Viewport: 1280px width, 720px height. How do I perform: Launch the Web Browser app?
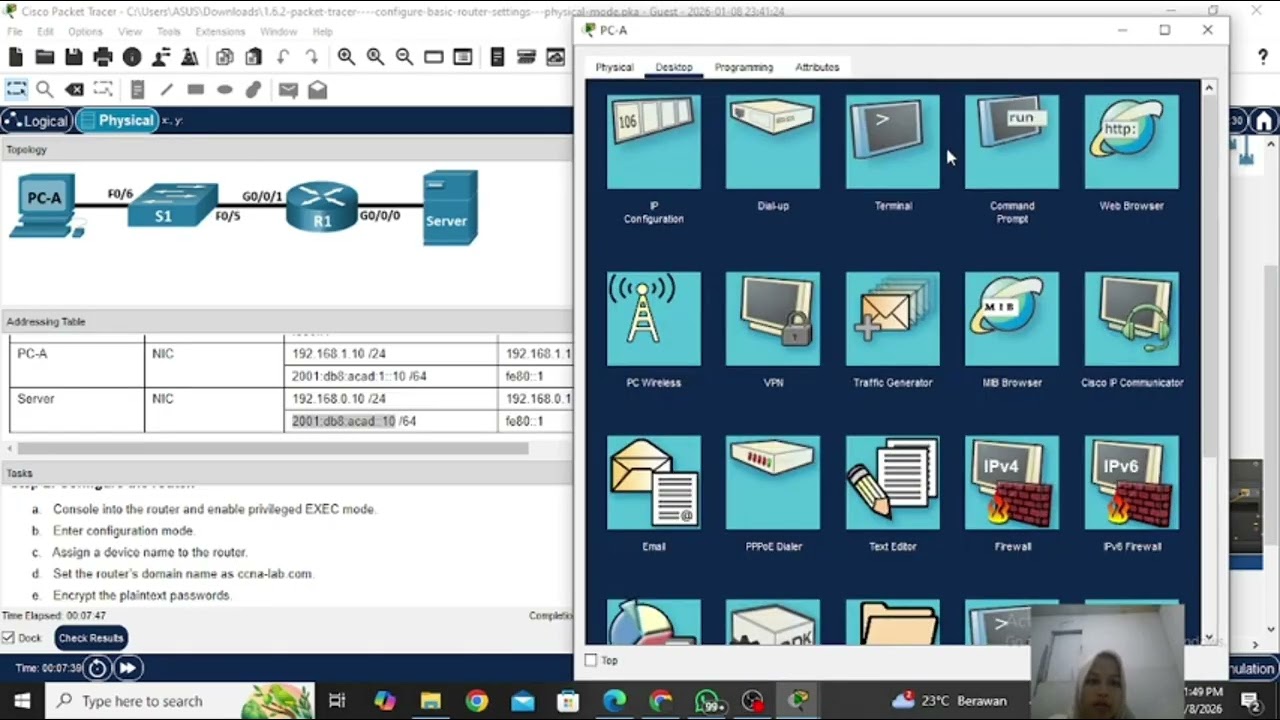tap(1131, 142)
